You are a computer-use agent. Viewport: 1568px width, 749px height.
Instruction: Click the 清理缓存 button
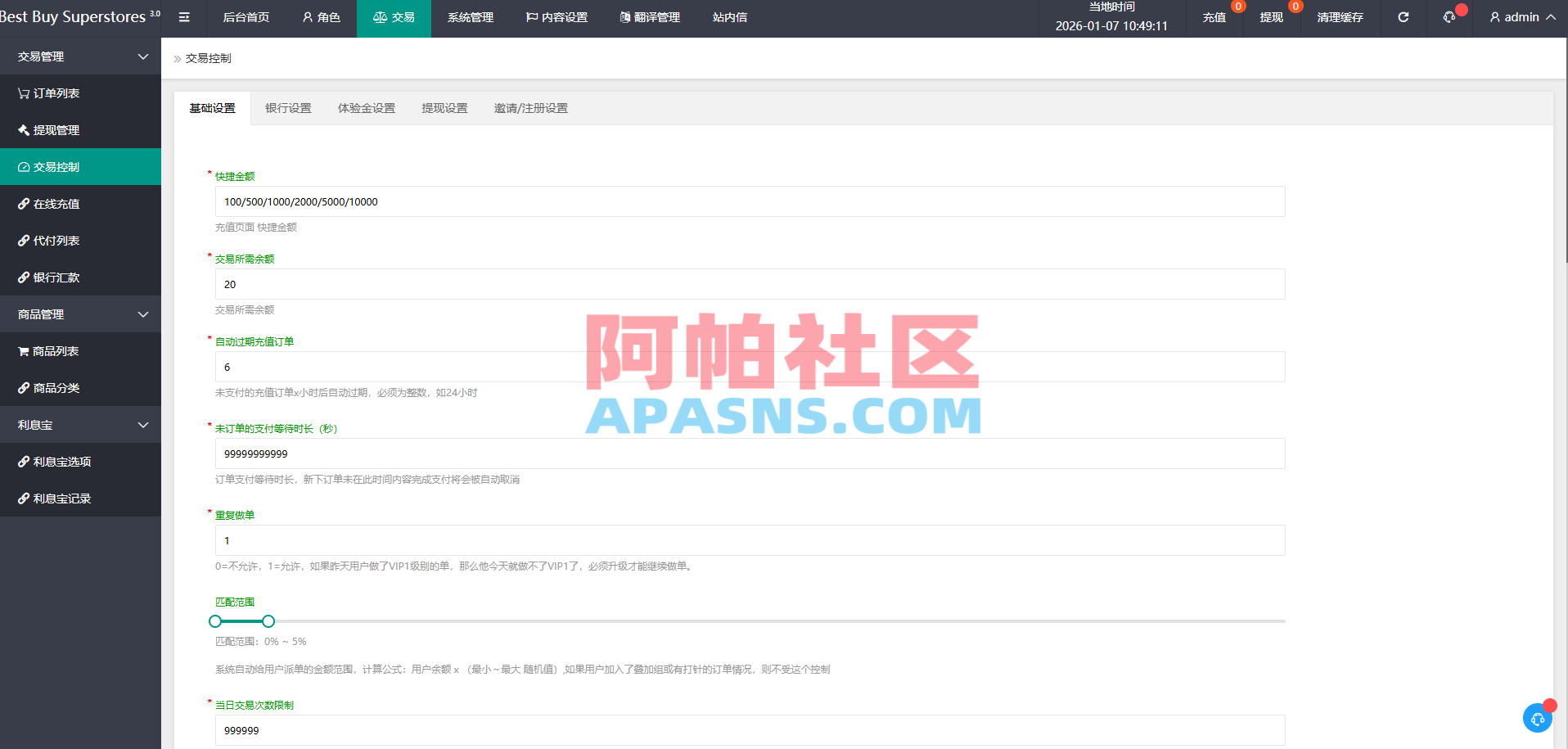1340,17
